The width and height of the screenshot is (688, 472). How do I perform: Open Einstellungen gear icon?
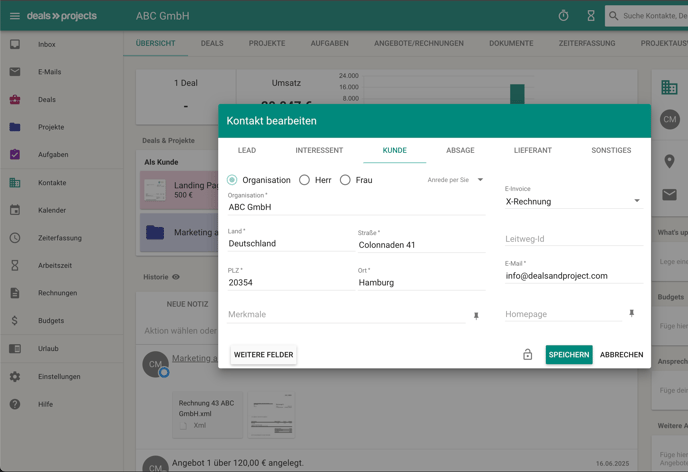pyautogui.click(x=15, y=376)
